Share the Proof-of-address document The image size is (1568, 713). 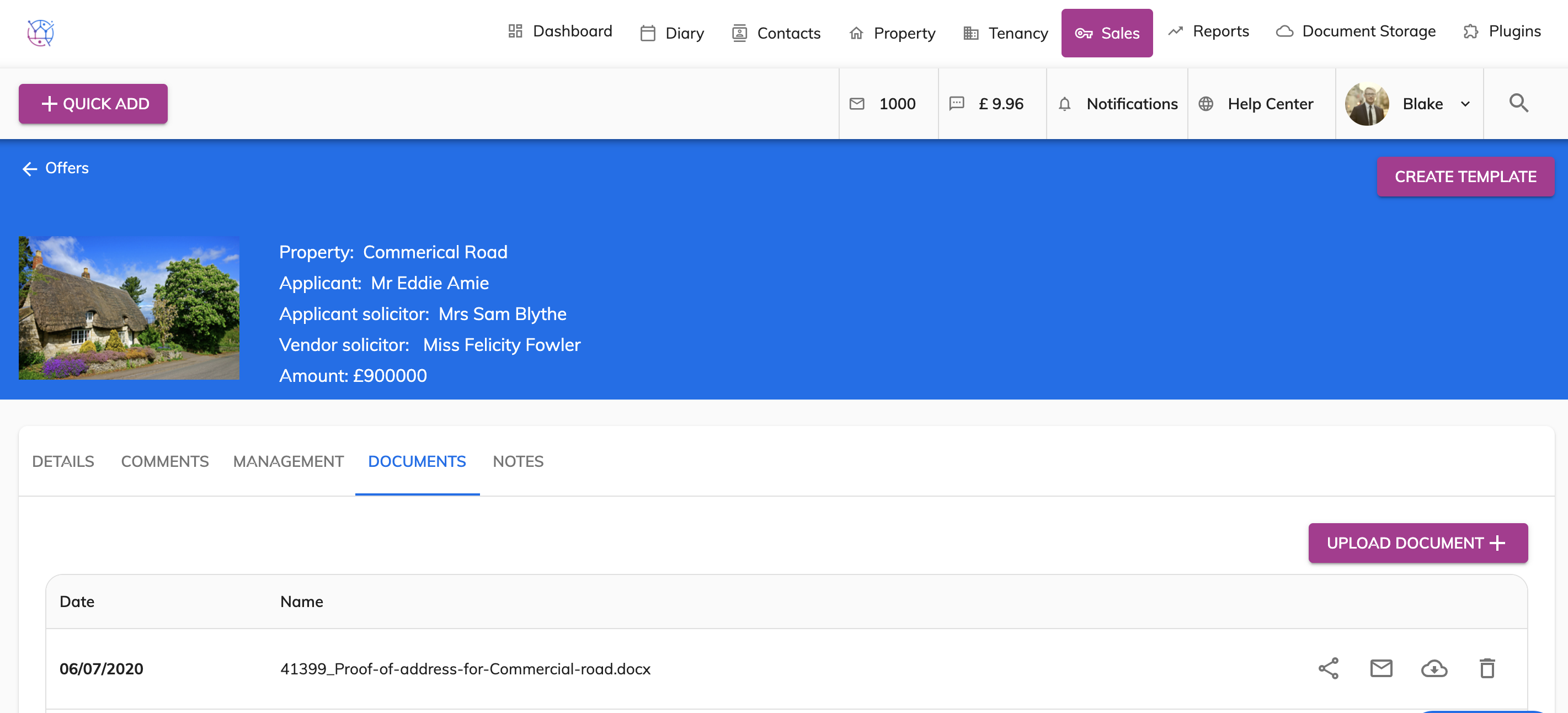(x=1327, y=668)
